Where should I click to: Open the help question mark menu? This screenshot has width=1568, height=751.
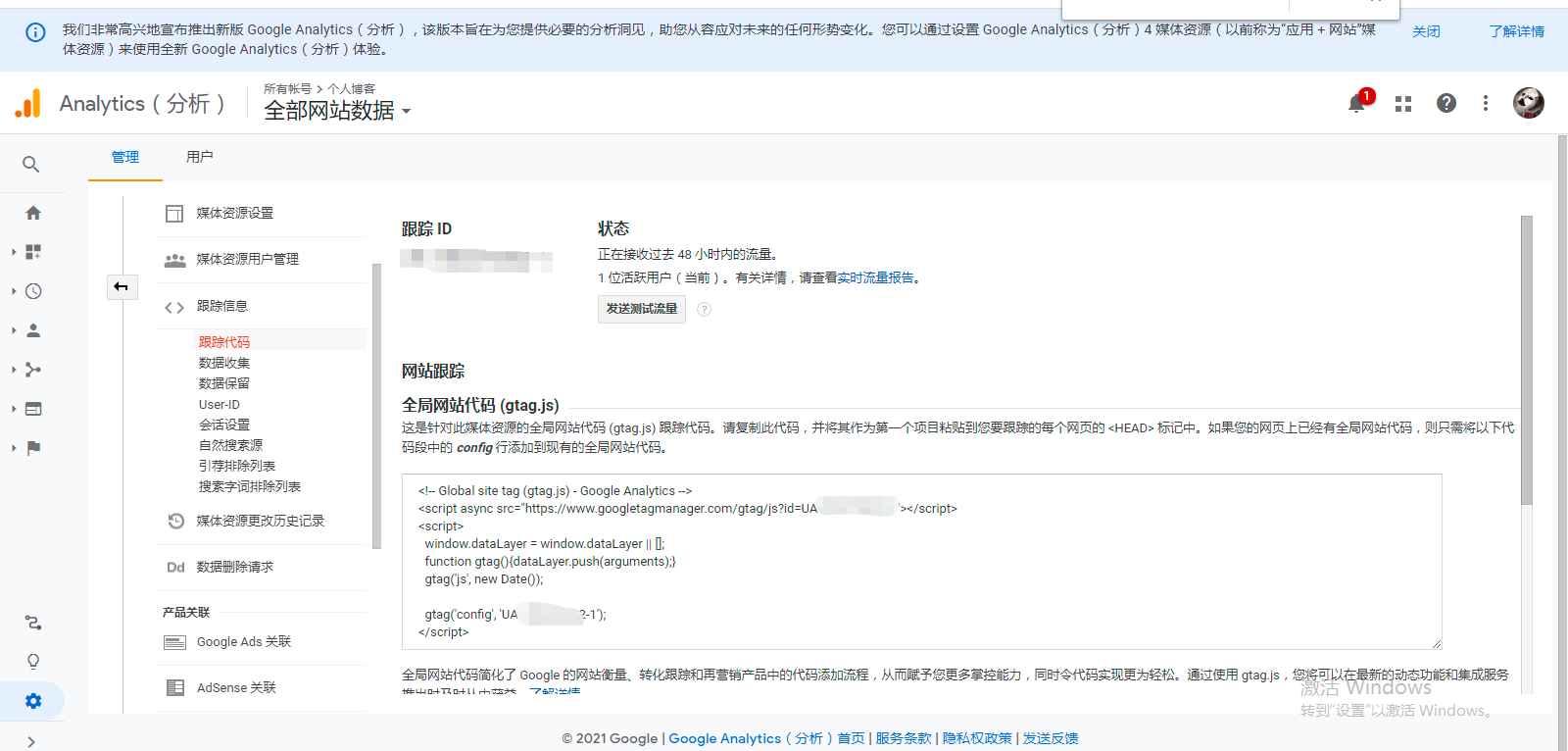coord(1446,103)
